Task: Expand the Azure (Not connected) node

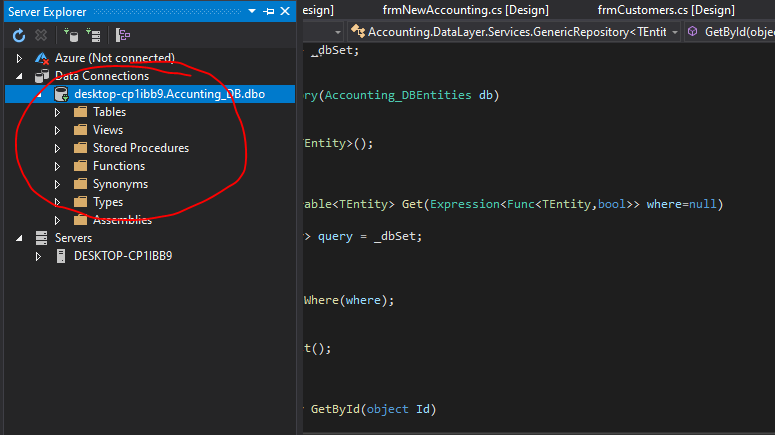Action: (x=19, y=58)
